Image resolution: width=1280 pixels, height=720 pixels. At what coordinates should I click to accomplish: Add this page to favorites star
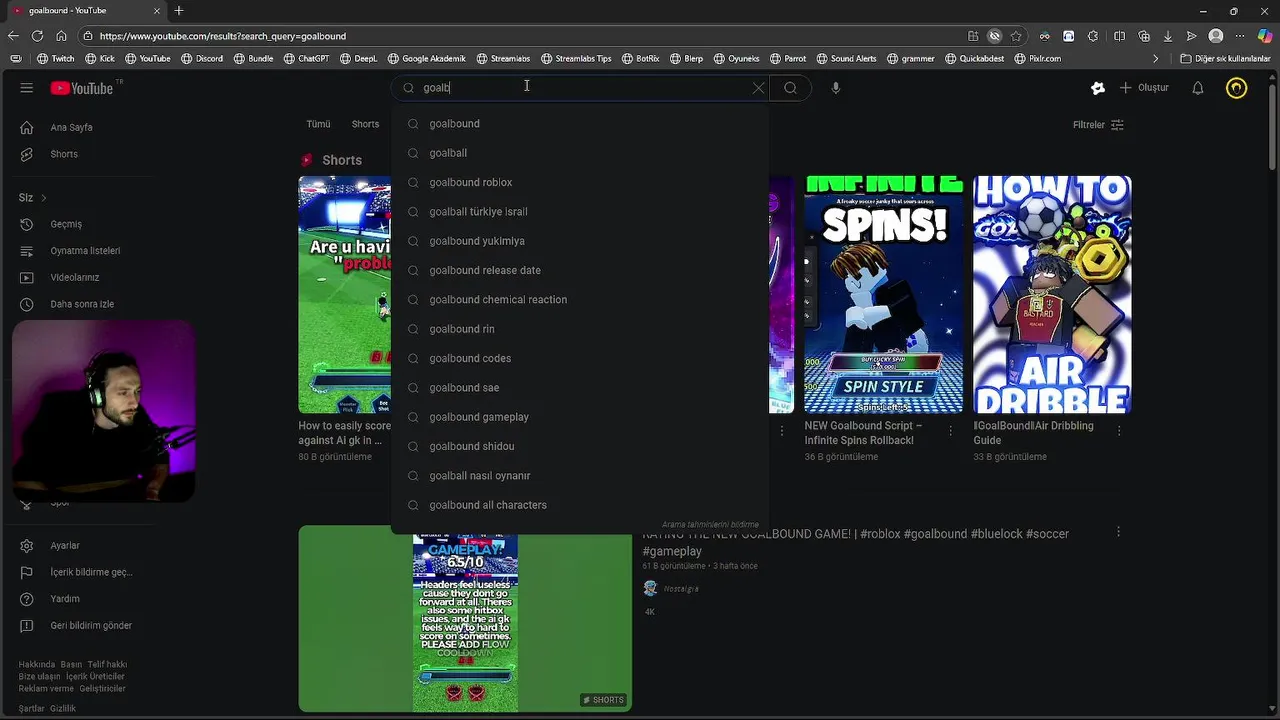[x=1016, y=36]
